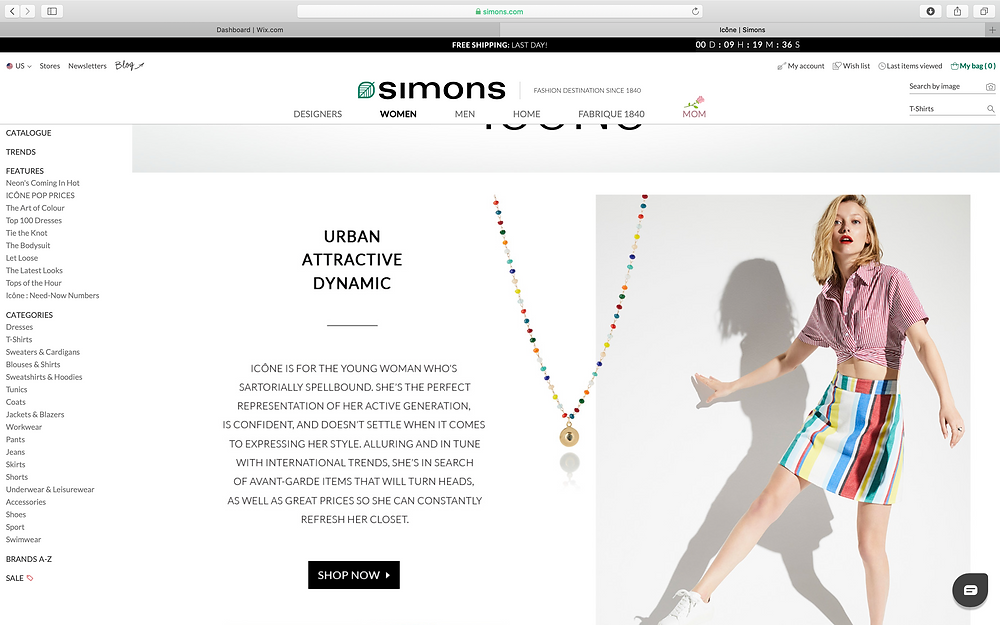Open the Sweaters & Cardigans category

tap(43, 351)
